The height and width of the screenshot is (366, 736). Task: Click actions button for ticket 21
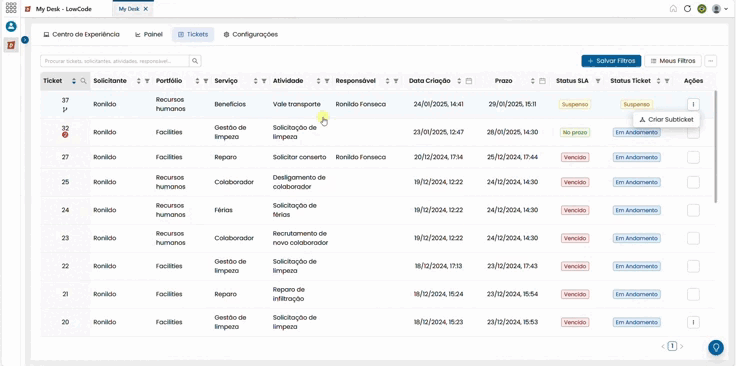tap(693, 294)
